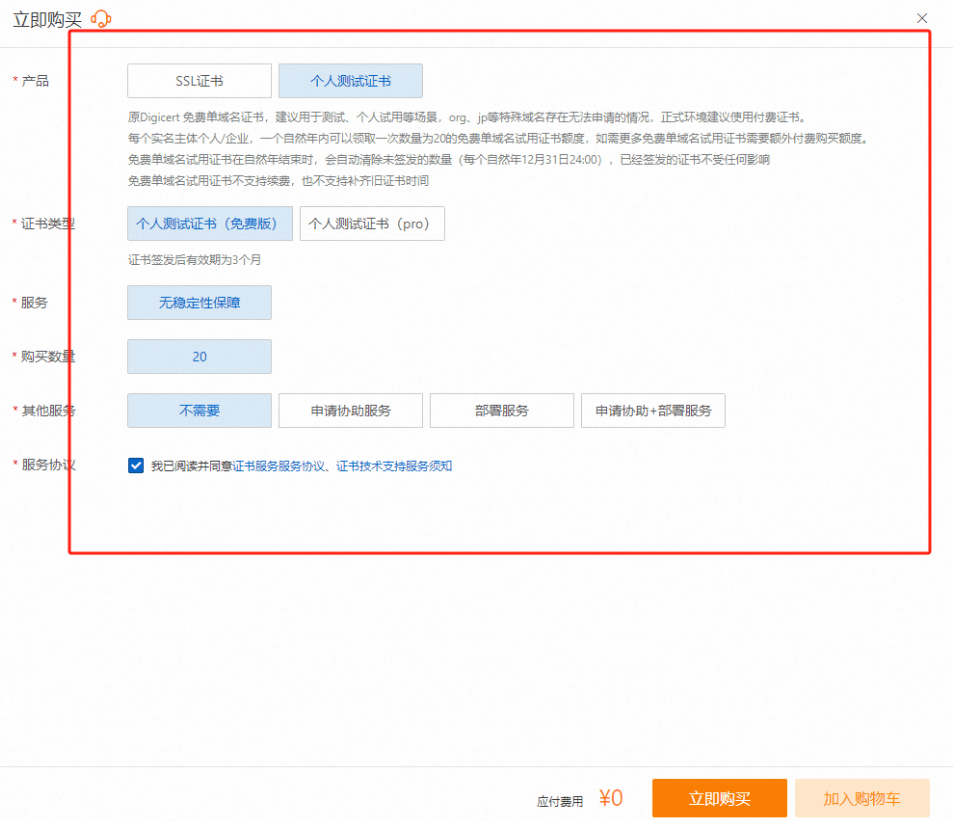Select 不需要 under other services
This screenshot has width=953, height=821.
(x=199, y=411)
